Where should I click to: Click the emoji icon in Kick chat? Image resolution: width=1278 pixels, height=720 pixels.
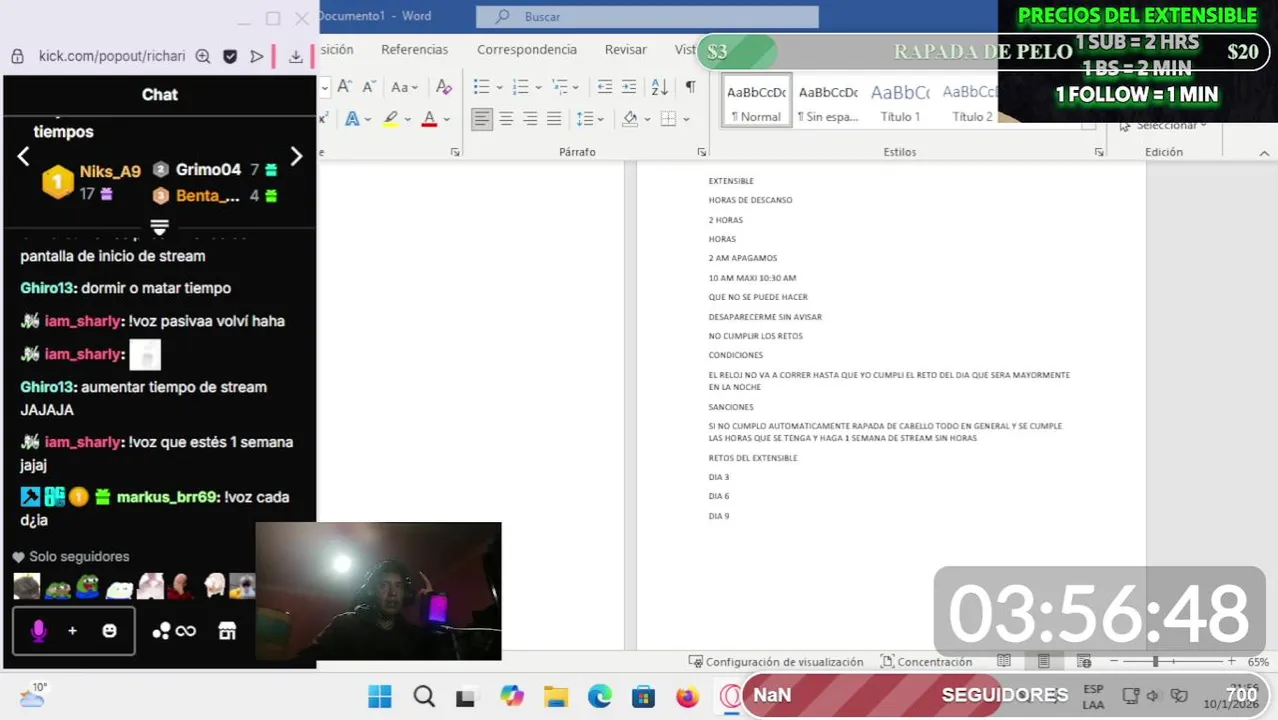pyautogui.click(x=109, y=631)
